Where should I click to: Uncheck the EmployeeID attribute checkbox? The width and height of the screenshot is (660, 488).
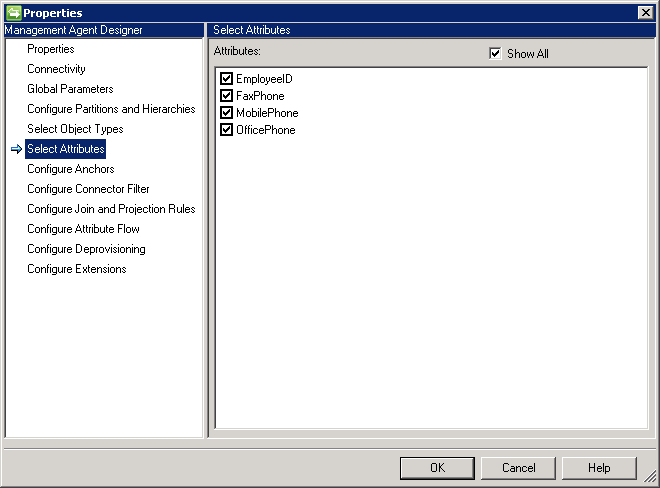click(x=226, y=78)
